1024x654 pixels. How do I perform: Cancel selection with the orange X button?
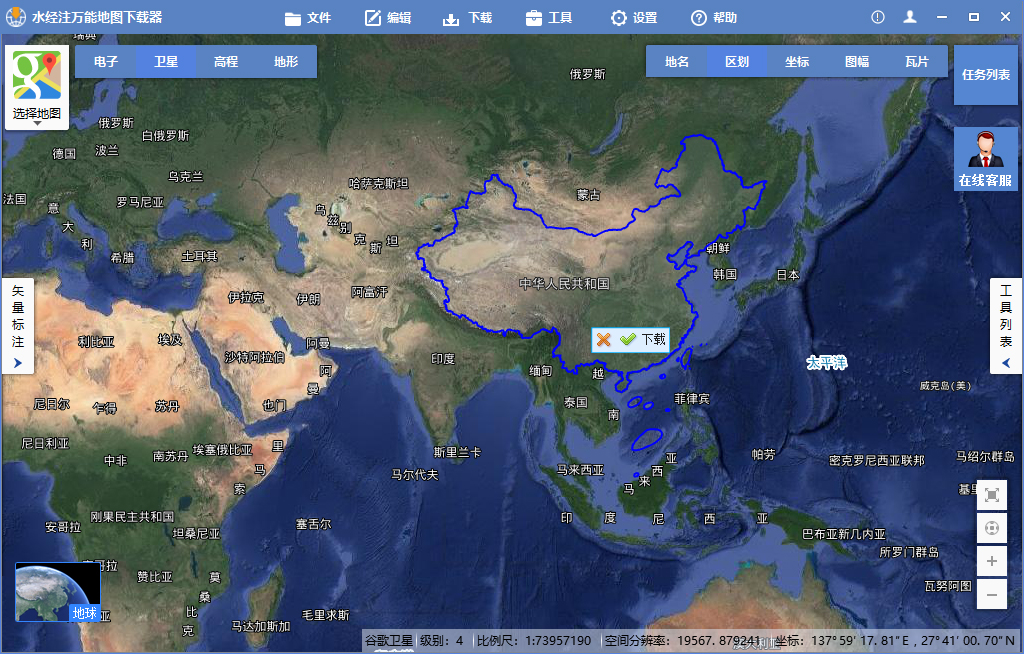(603, 339)
